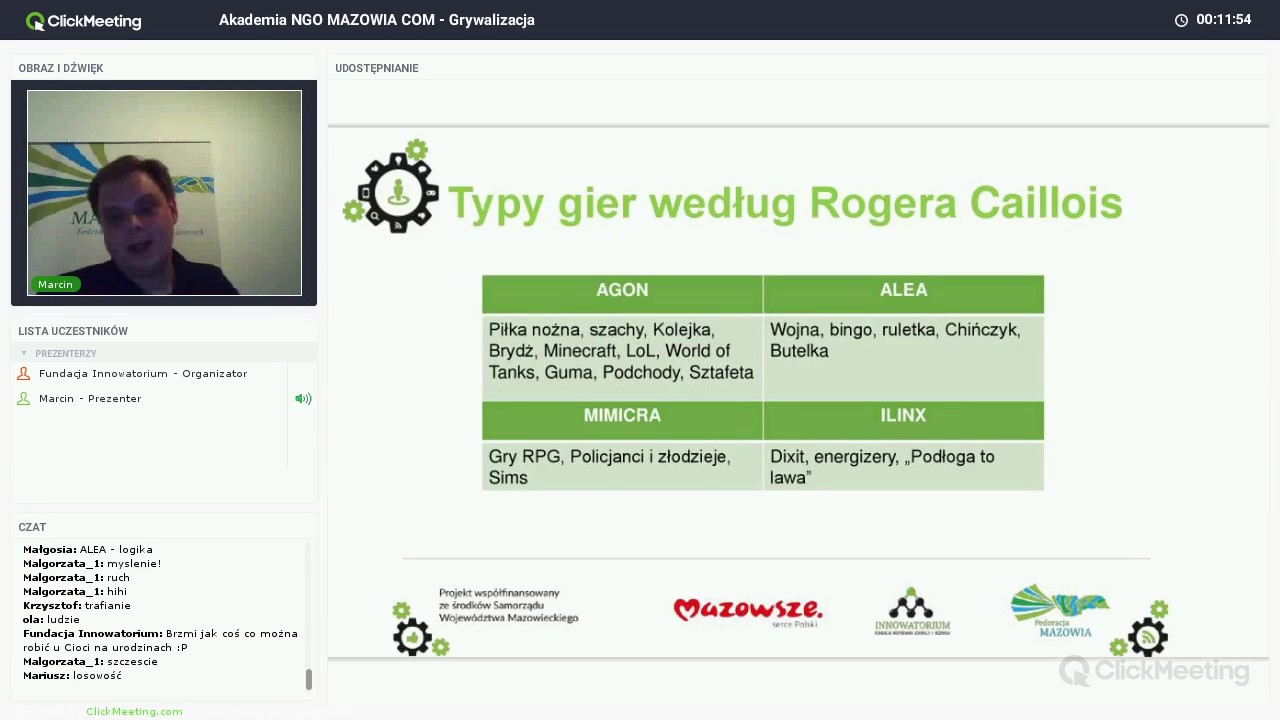Click the UDOSTĘPNIANIE panel header
1280x720 pixels.
point(377,68)
